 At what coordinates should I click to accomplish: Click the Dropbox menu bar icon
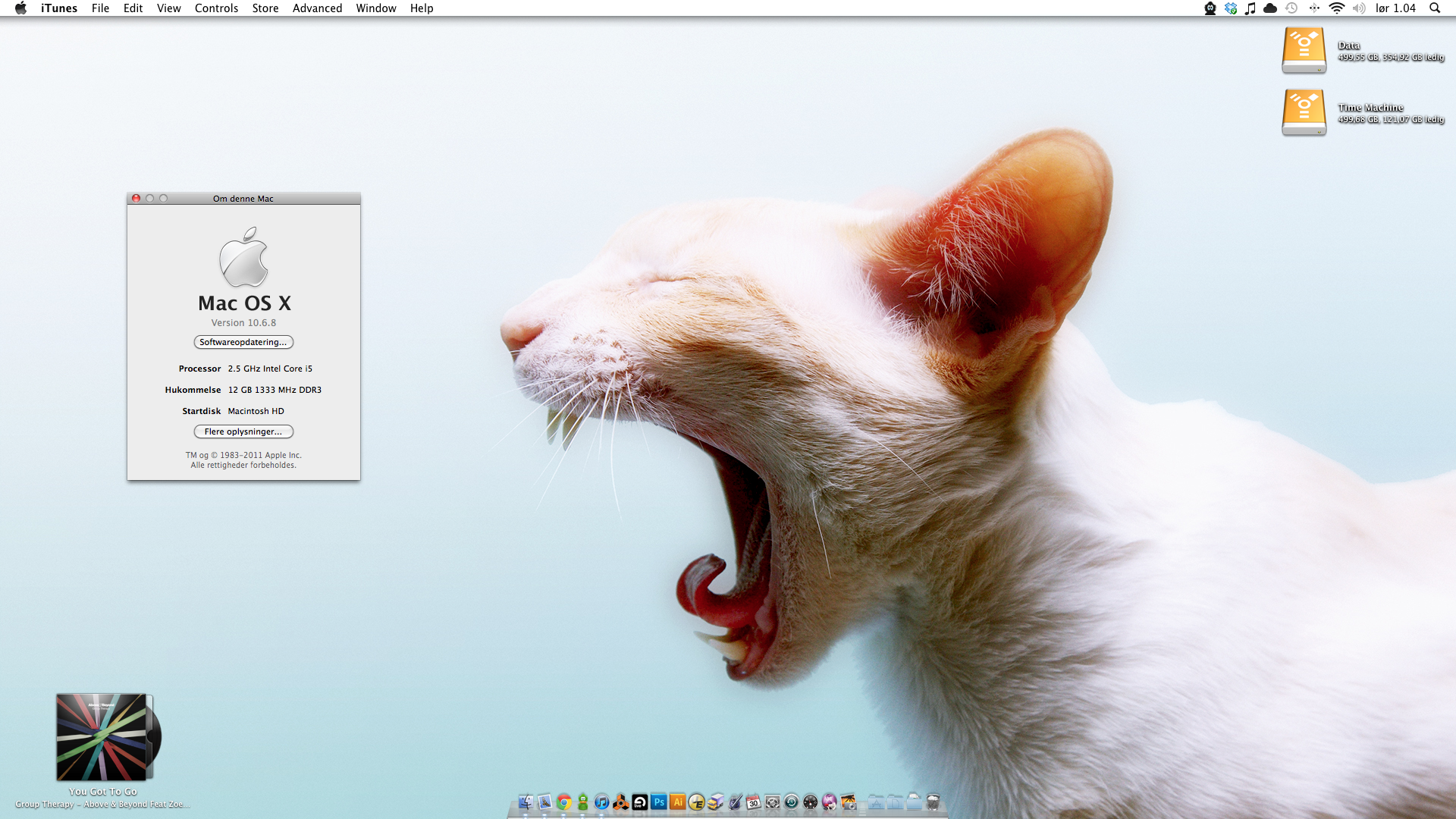[x=1231, y=8]
